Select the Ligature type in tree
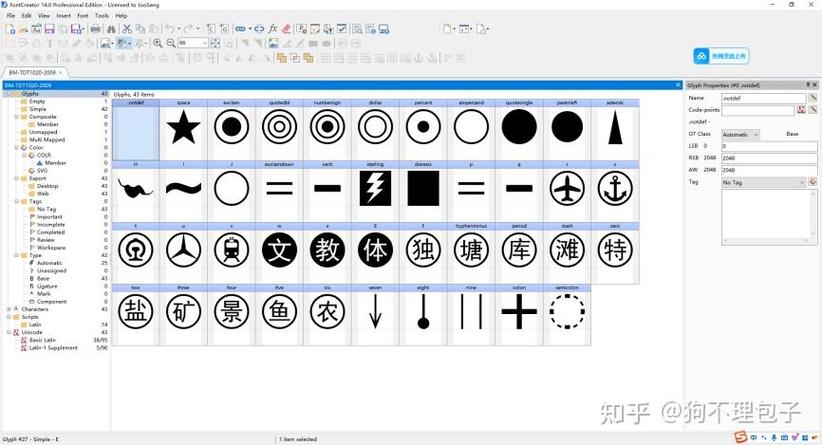 (x=47, y=286)
